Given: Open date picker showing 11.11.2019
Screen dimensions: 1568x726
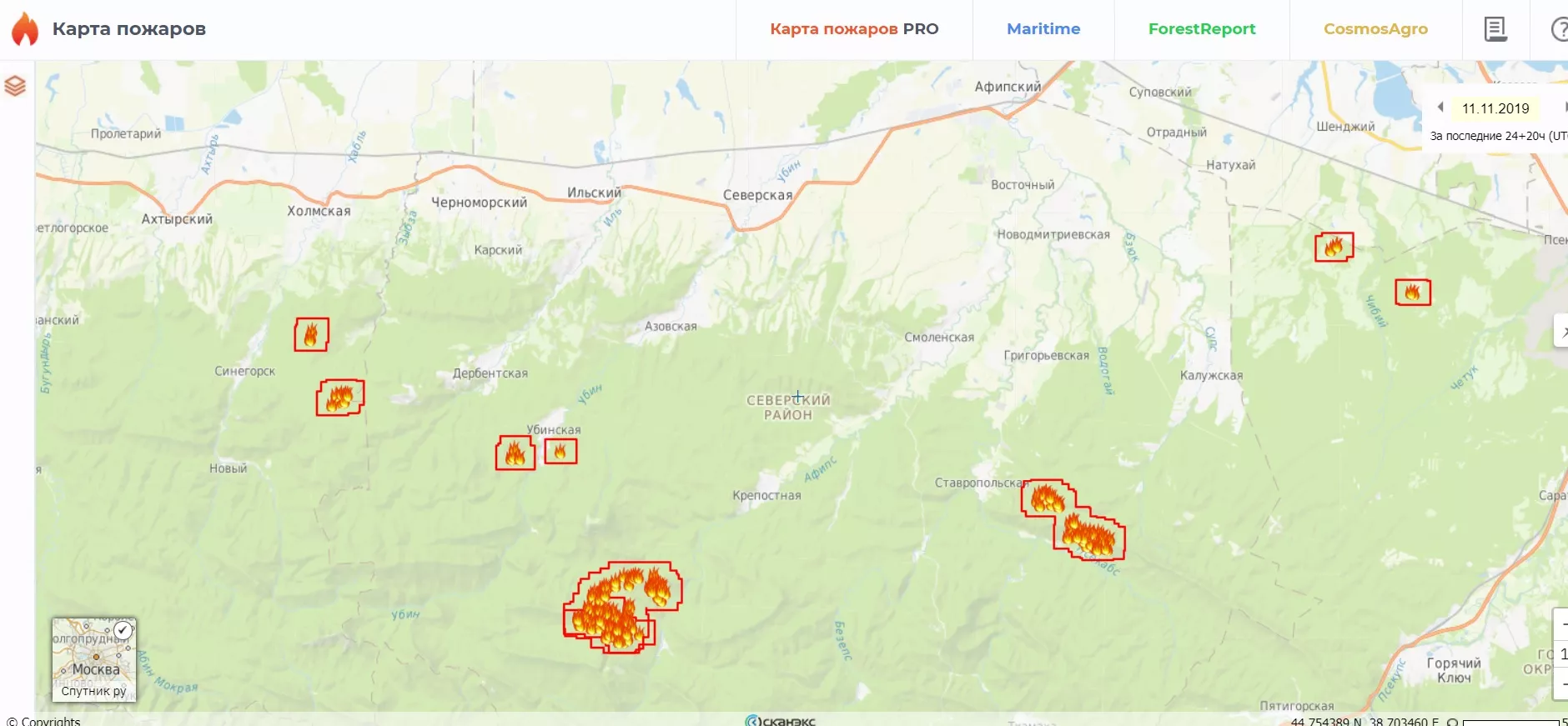Looking at the screenshot, I should tap(1495, 108).
